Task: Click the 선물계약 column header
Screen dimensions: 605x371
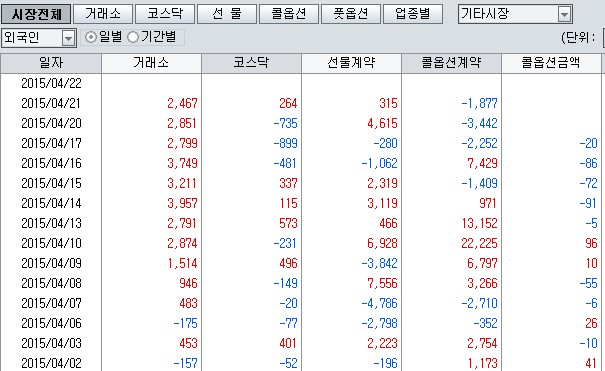Action: point(352,63)
